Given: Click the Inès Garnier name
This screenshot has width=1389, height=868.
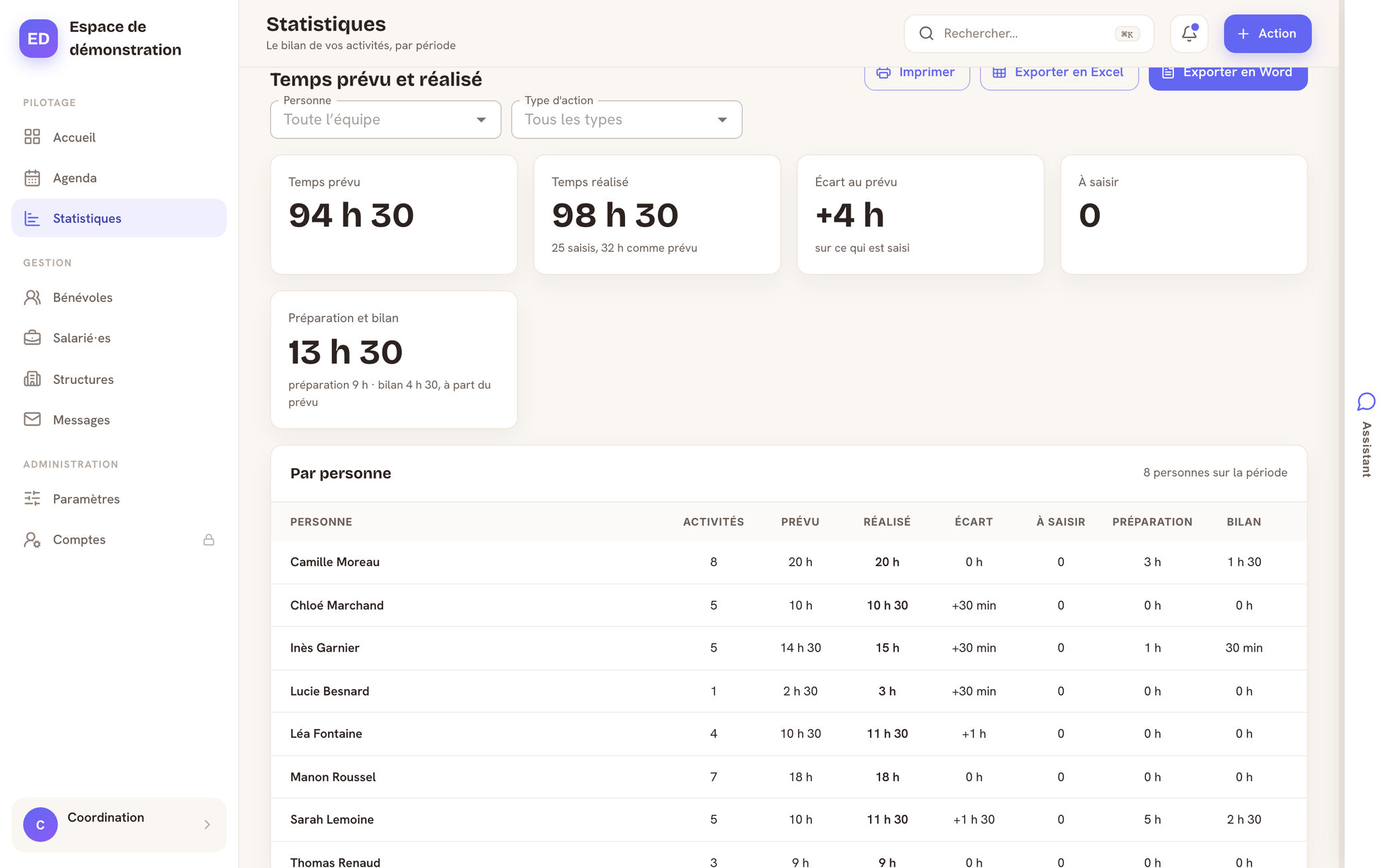Looking at the screenshot, I should point(325,648).
